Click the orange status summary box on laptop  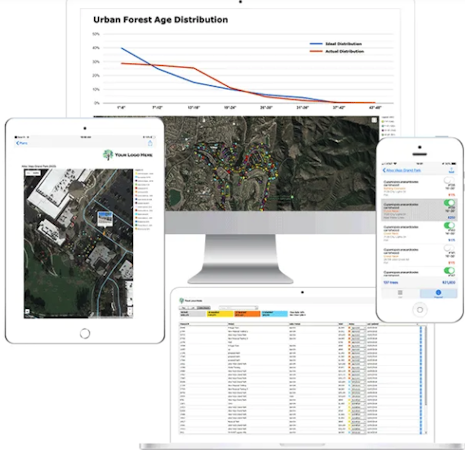click(x=247, y=314)
